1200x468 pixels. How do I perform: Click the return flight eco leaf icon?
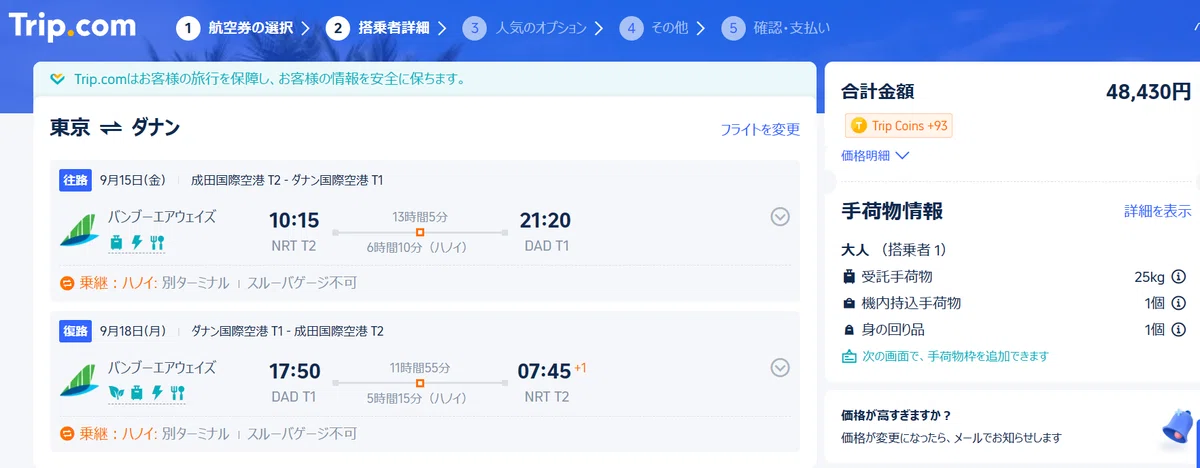coord(115,392)
